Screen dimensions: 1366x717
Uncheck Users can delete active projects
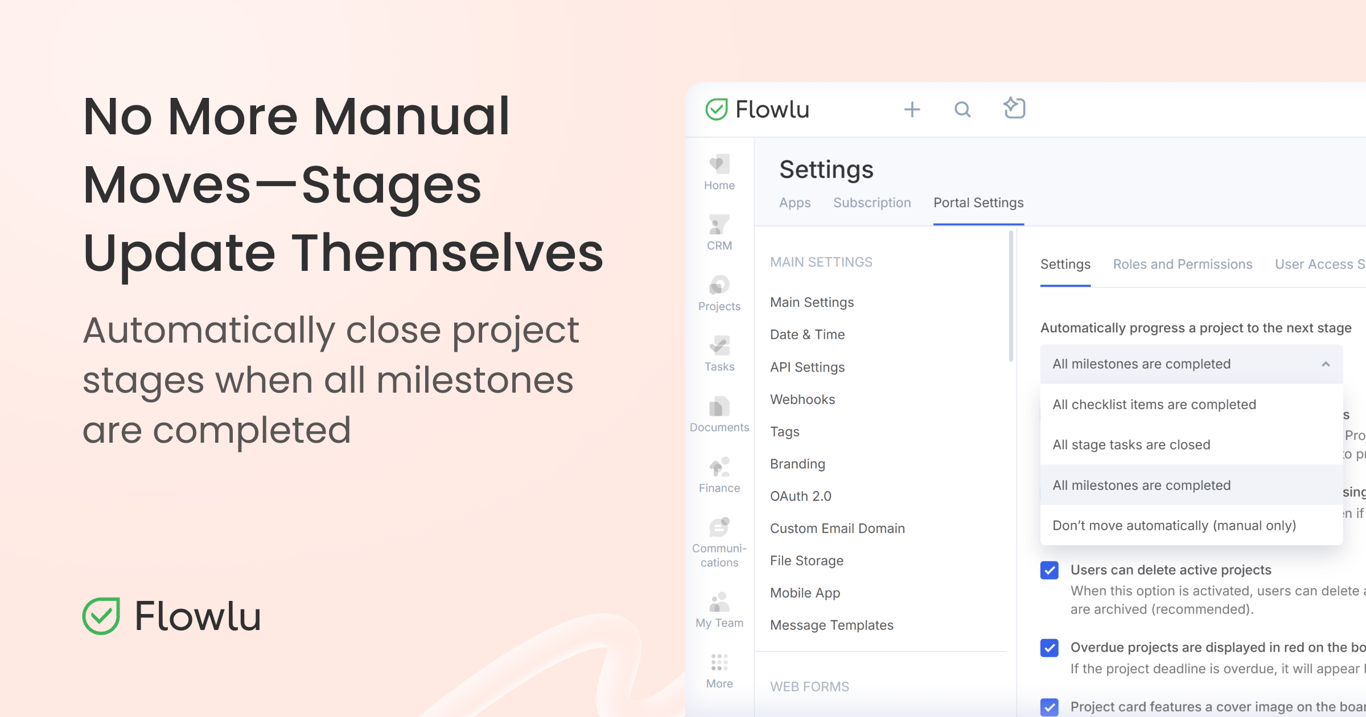tap(1049, 570)
